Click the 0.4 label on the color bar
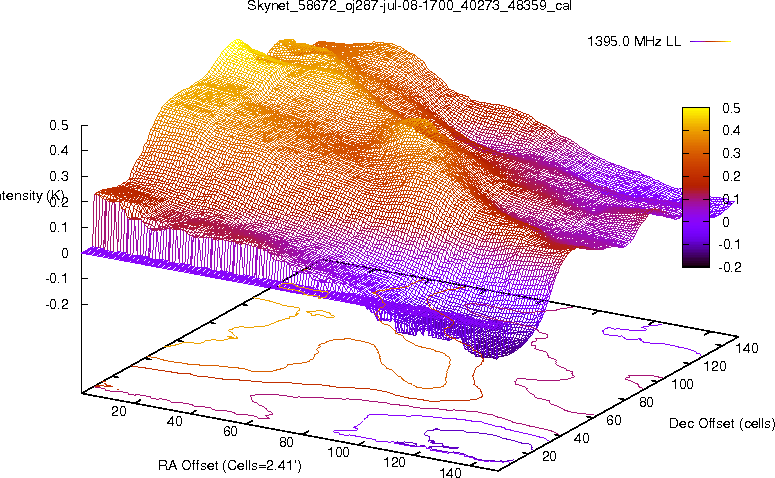 tap(731, 130)
